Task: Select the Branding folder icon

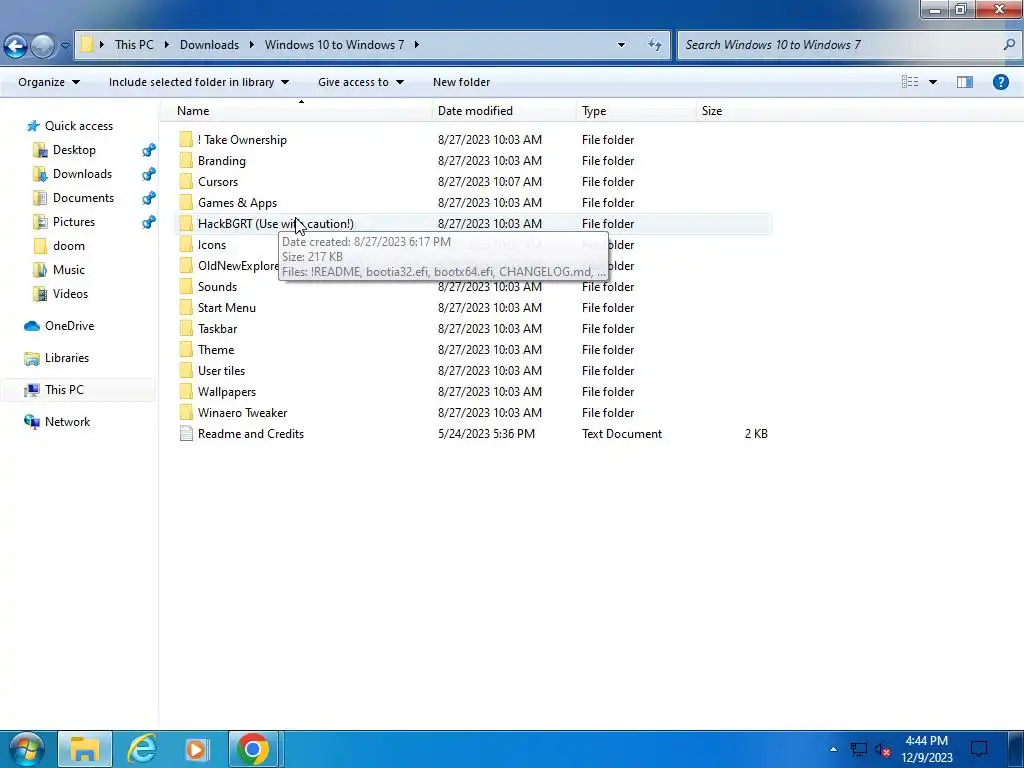Action: pyautogui.click(x=186, y=160)
